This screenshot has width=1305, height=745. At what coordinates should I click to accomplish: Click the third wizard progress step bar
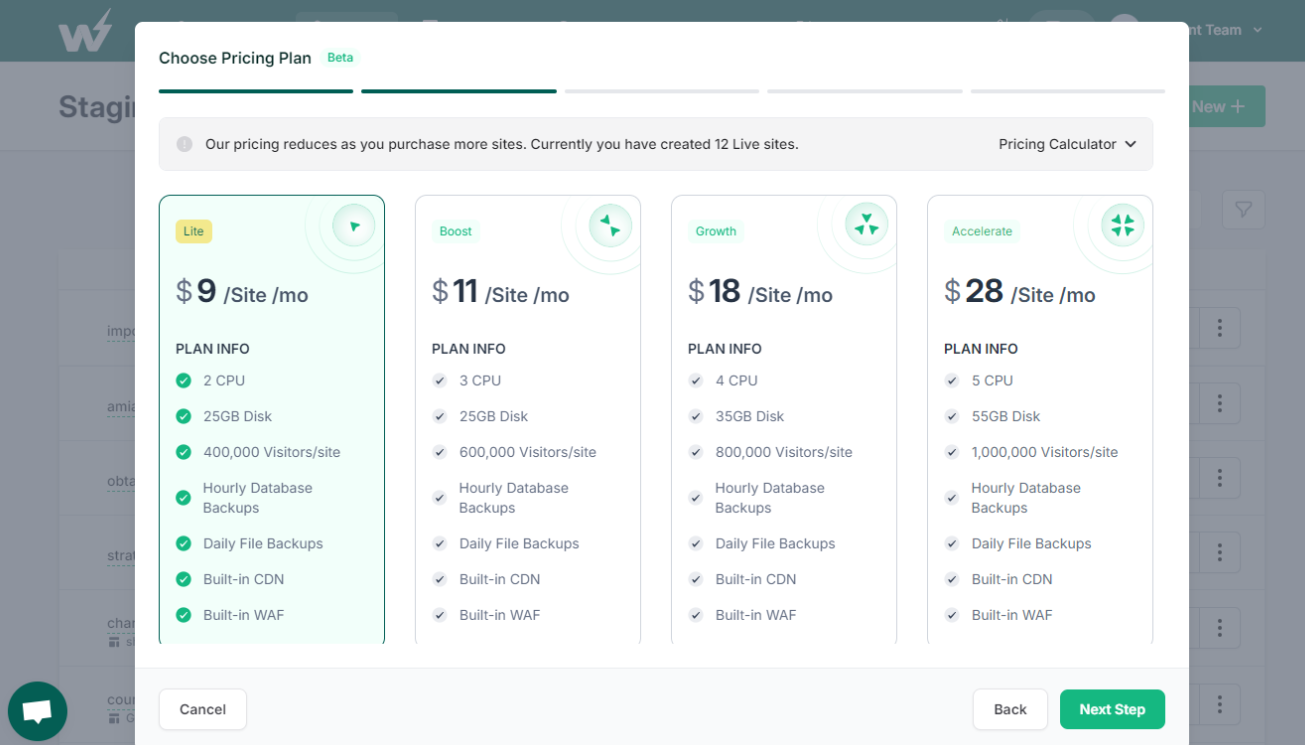pos(662,91)
